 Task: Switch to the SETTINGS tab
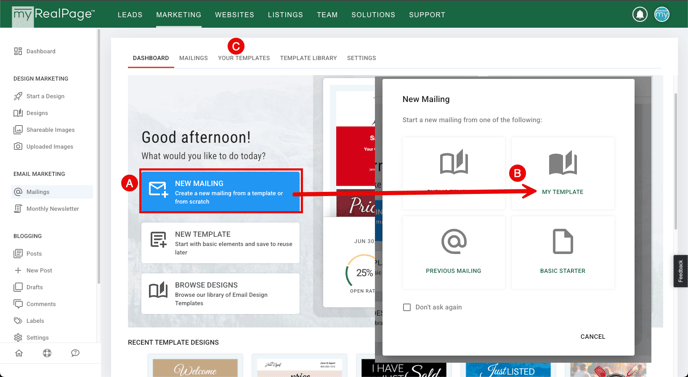tap(362, 58)
